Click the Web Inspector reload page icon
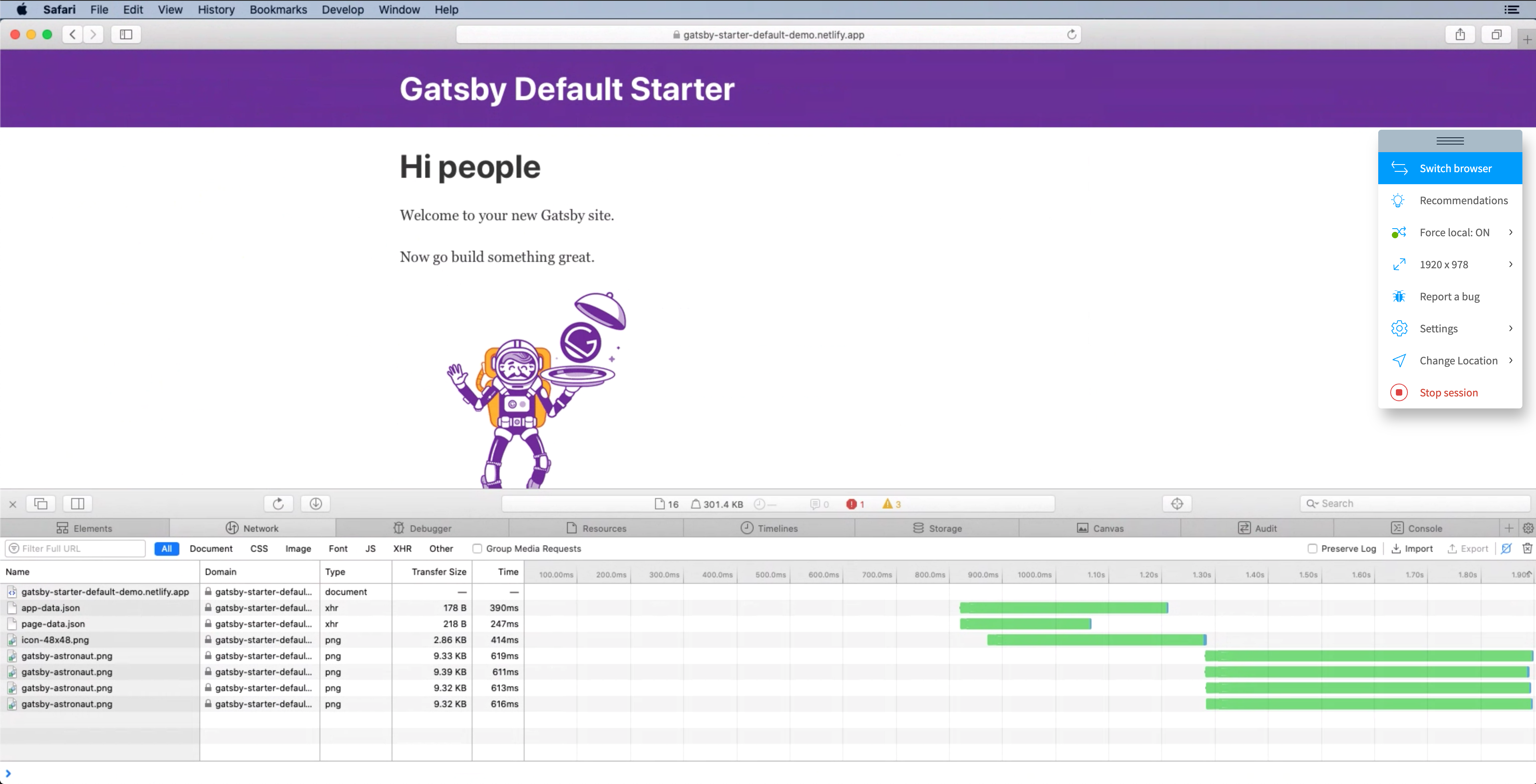Viewport: 1536px width, 784px height. click(x=278, y=504)
